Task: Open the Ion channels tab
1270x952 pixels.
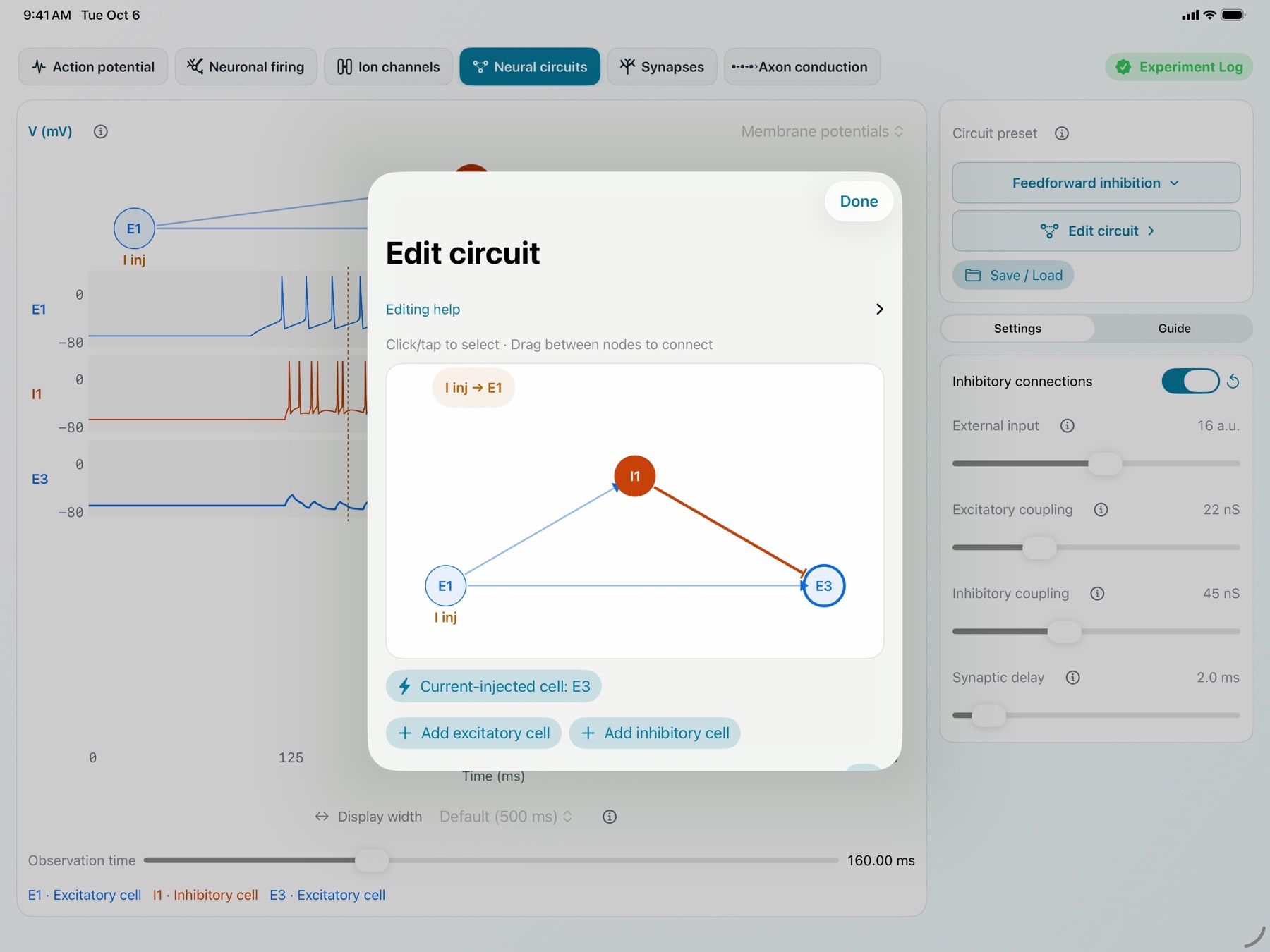Action: point(388,67)
